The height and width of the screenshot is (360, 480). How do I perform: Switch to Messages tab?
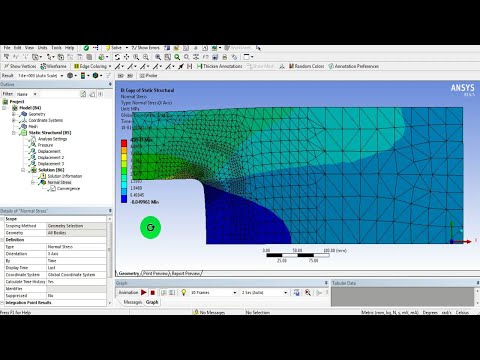[x=132, y=302]
